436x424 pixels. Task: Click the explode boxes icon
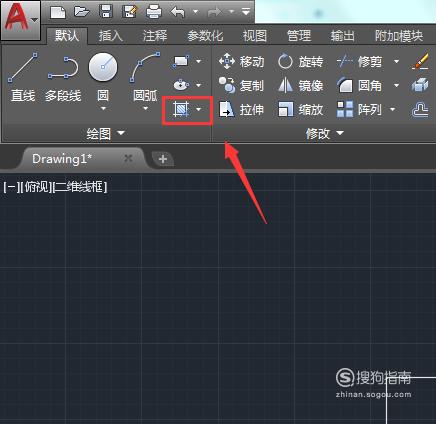click(420, 85)
